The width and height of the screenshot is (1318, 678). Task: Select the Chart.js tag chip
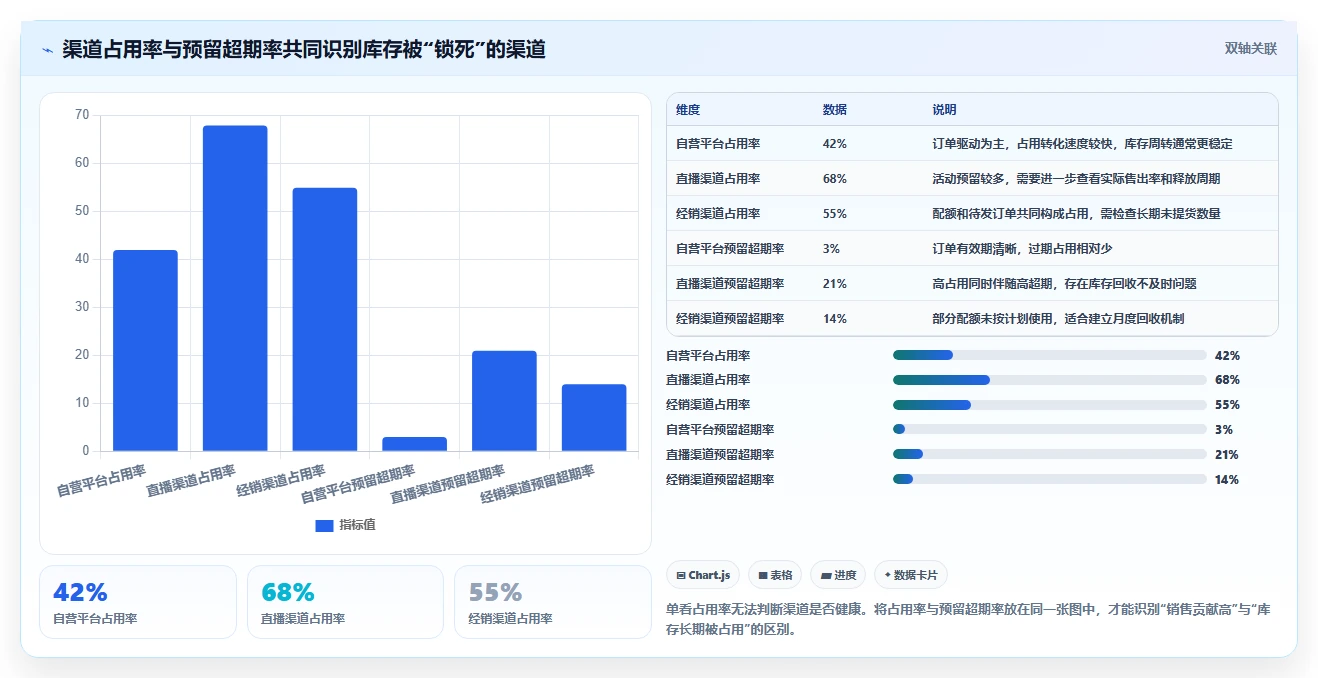point(703,575)
